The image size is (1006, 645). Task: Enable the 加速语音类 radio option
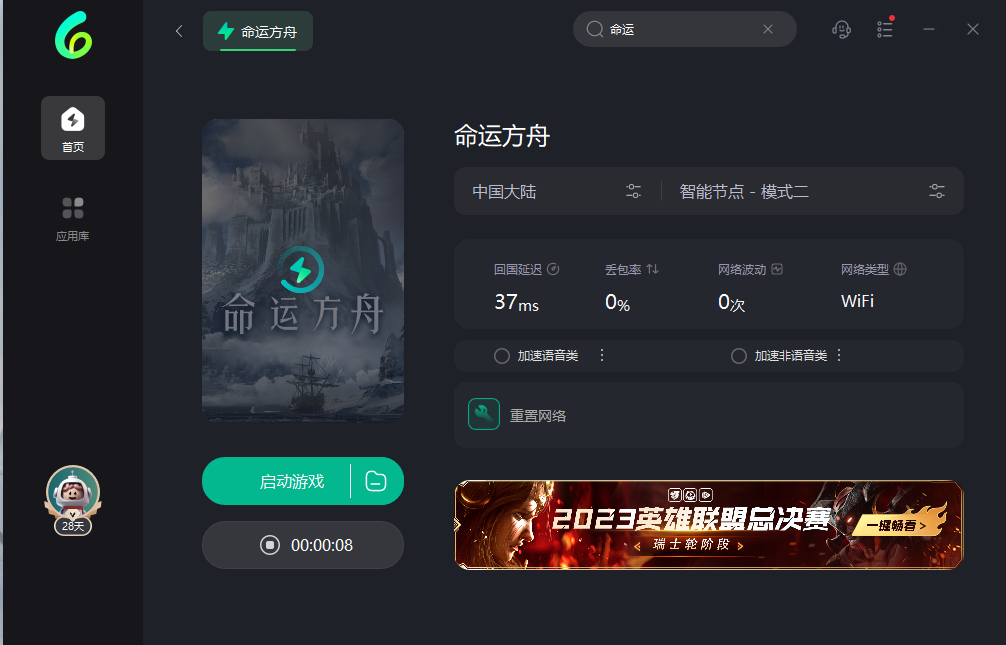point(502,356)
